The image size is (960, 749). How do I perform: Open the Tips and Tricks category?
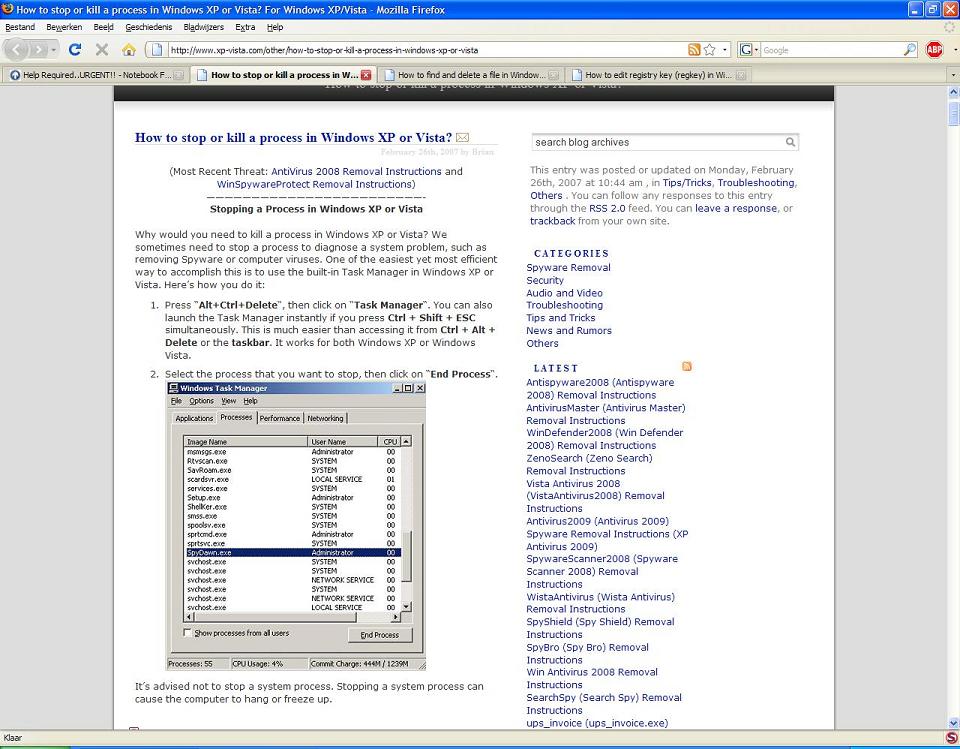(561, 318)
